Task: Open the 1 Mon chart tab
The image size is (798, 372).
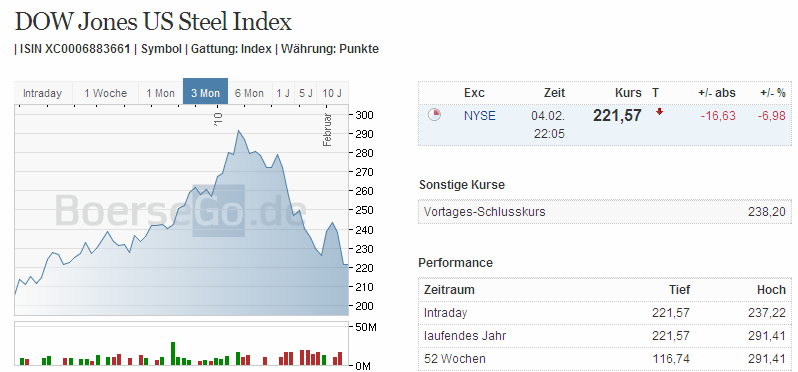Action: click(161, 94)
